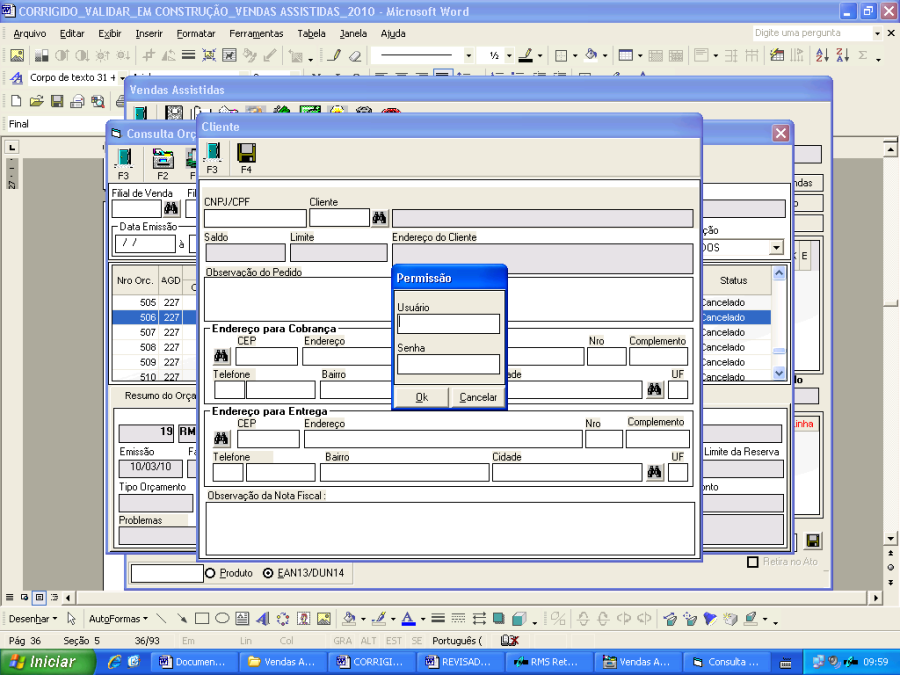This screenshot has height=675, width=900.
Task: Click the Word Save icon in standard toolbar
Action: 57,101
